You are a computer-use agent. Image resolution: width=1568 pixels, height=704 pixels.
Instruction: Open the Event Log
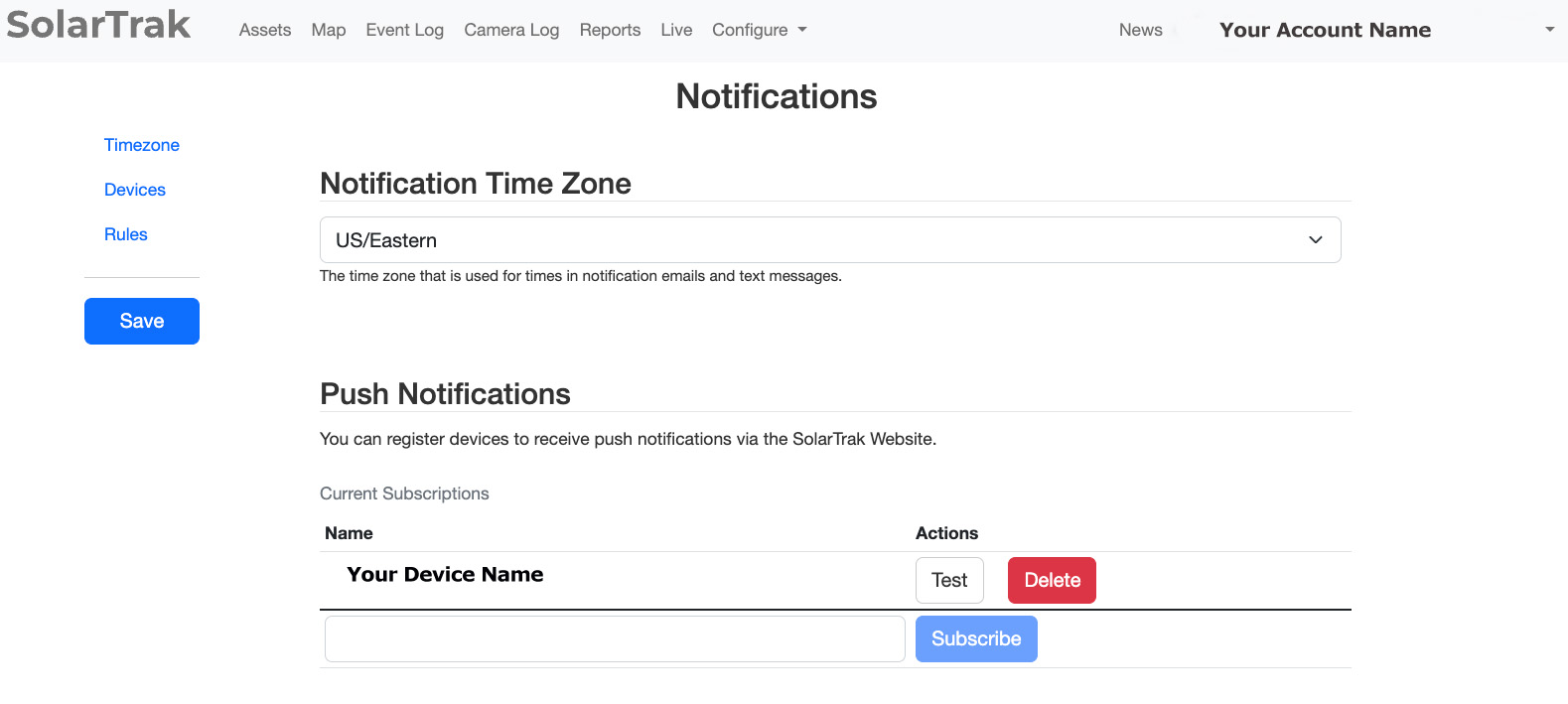pos(404,30)
